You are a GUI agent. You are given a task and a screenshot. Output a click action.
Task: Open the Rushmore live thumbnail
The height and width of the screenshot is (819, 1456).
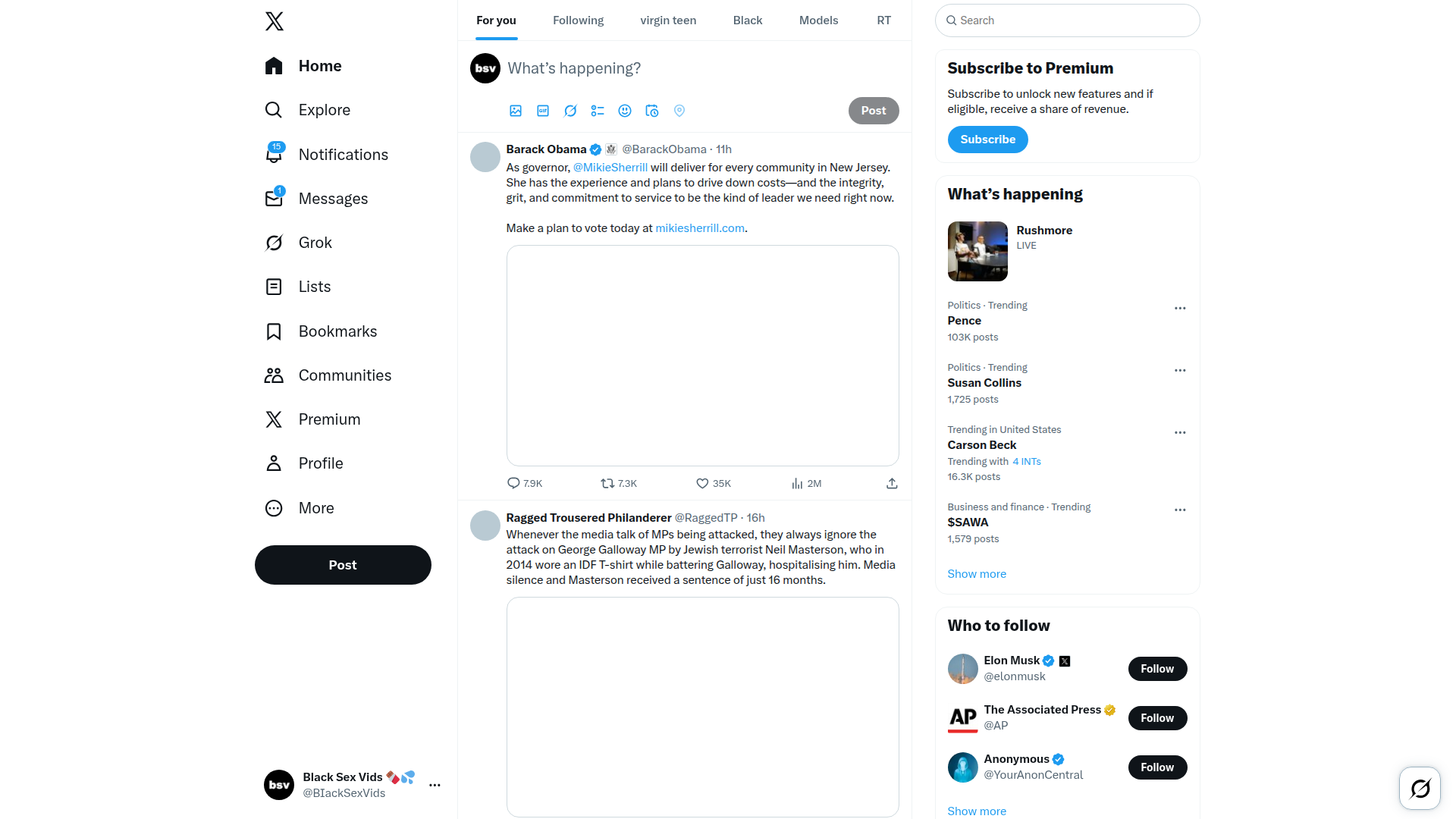[977, 251]
